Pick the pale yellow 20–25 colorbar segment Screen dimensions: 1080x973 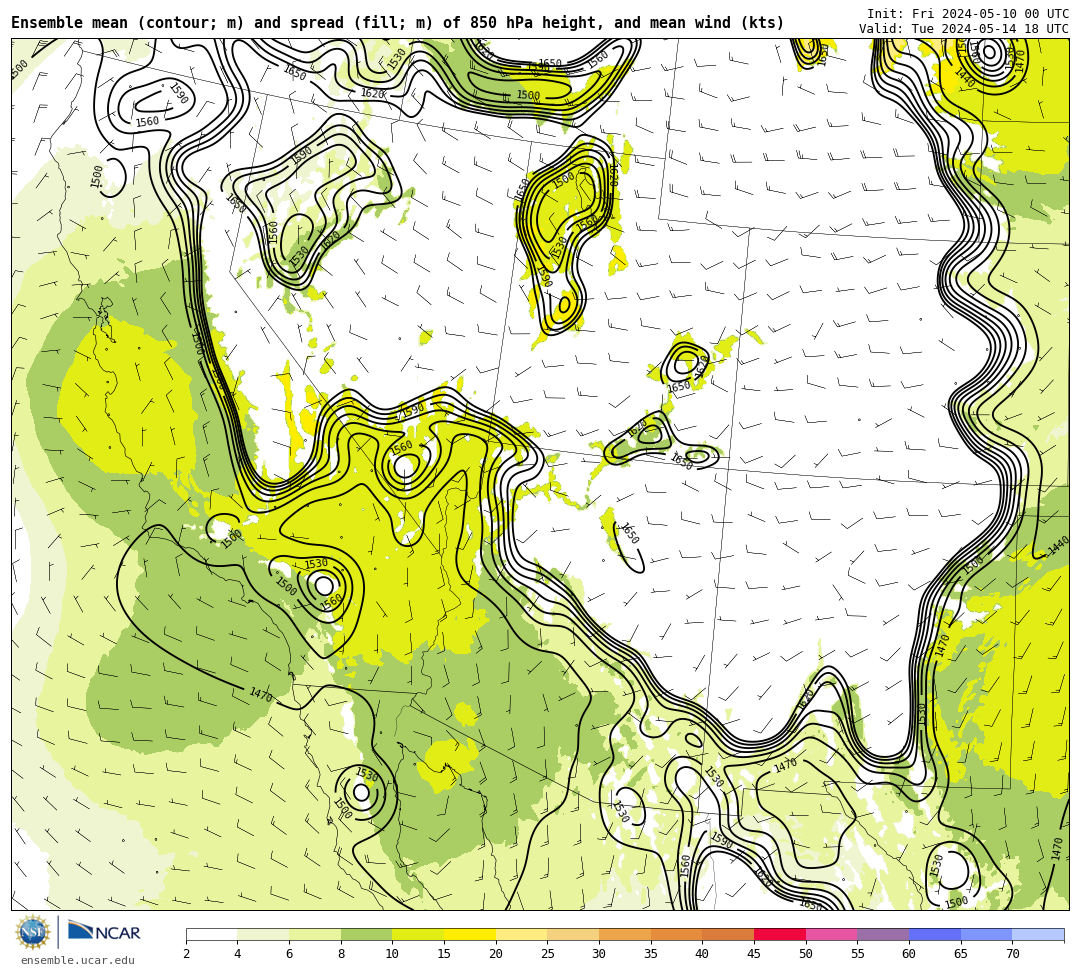pyautogui.click(x=521, y=934)
